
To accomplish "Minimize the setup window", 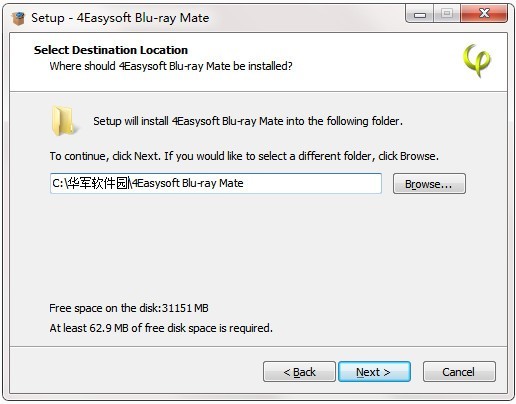I will click(x=420, y=14).
